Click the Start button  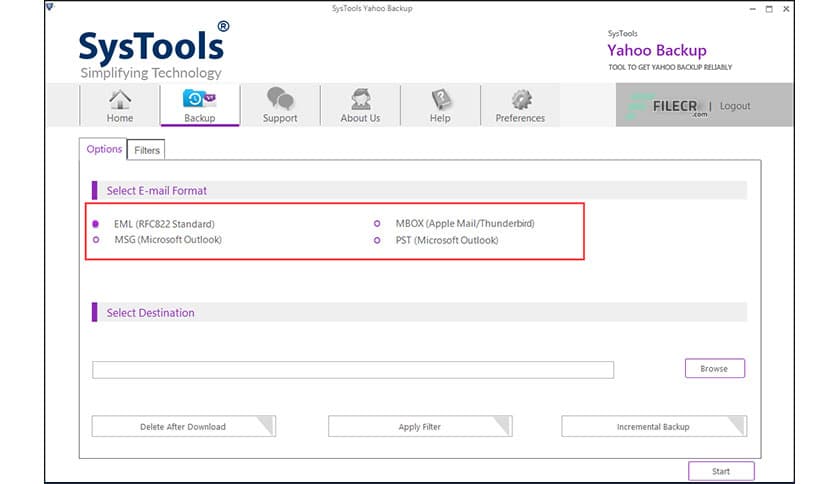(x=721, y=471)
